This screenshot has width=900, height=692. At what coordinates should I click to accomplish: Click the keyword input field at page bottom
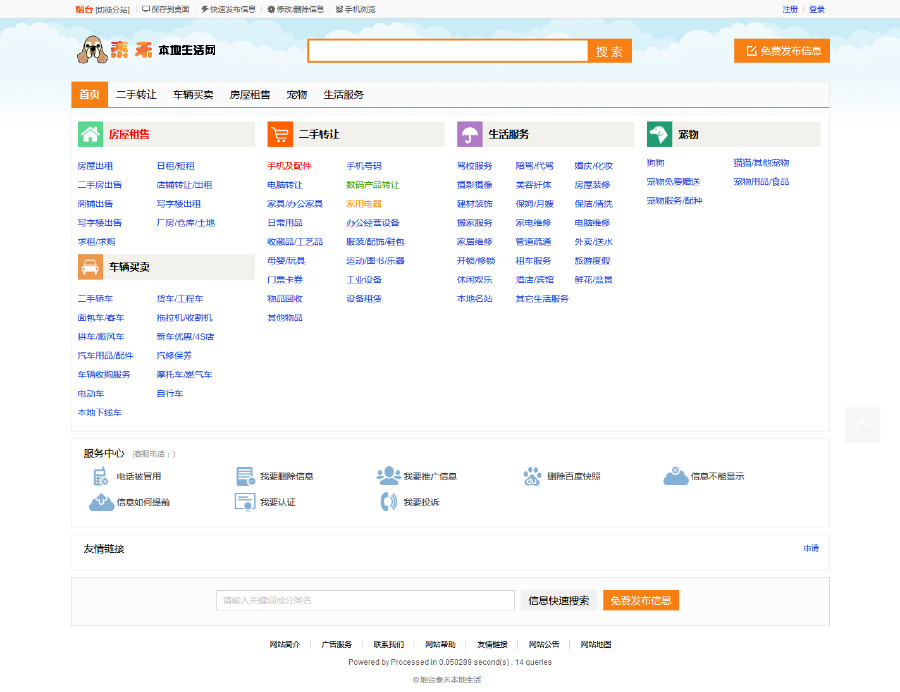click(364, 600)
